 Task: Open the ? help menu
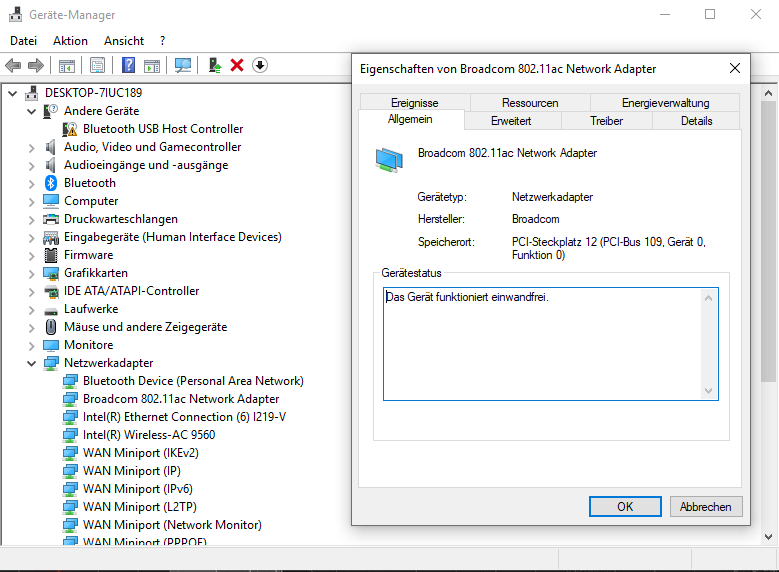tap(162, 41)
